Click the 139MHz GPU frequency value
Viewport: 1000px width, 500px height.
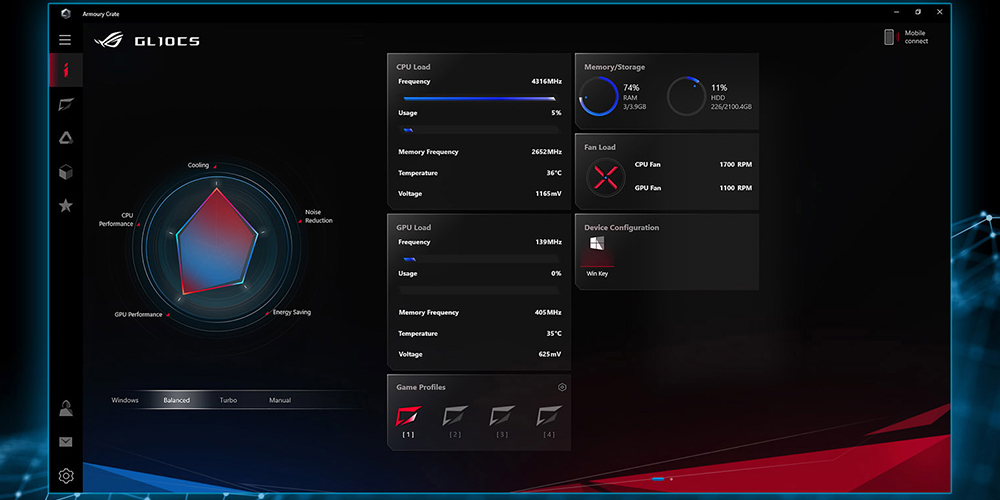point(548,242)
